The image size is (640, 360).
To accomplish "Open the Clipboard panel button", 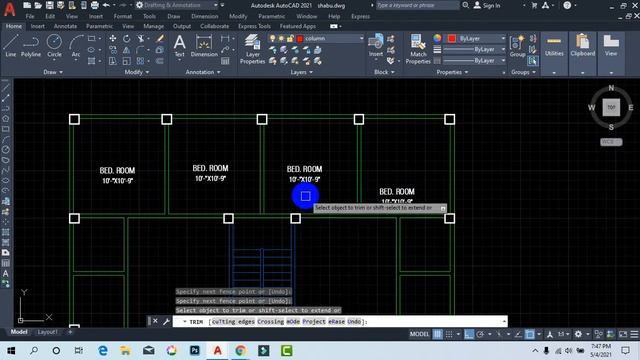I will tap(582, 53).
